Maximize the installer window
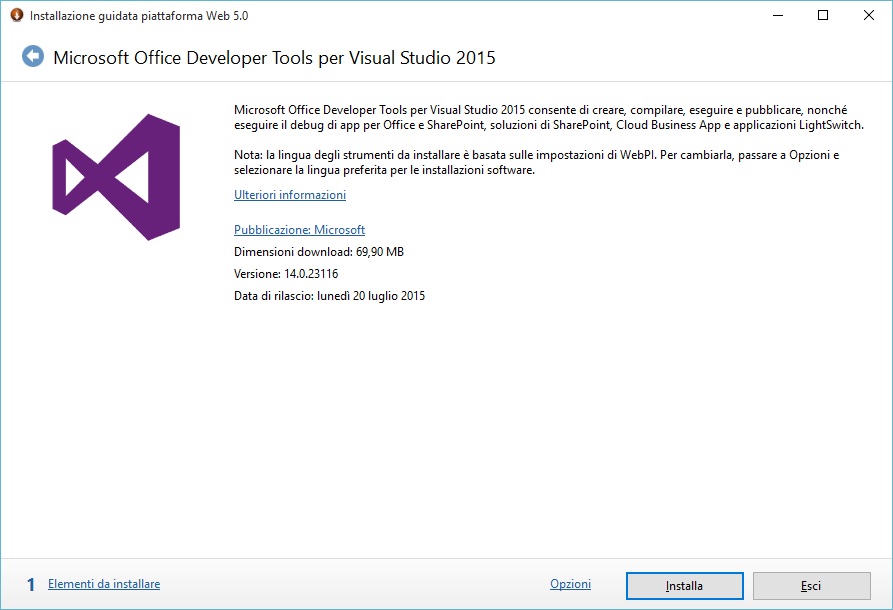The image size is (893, 610). pyautogui.click(x=823, y=15)
